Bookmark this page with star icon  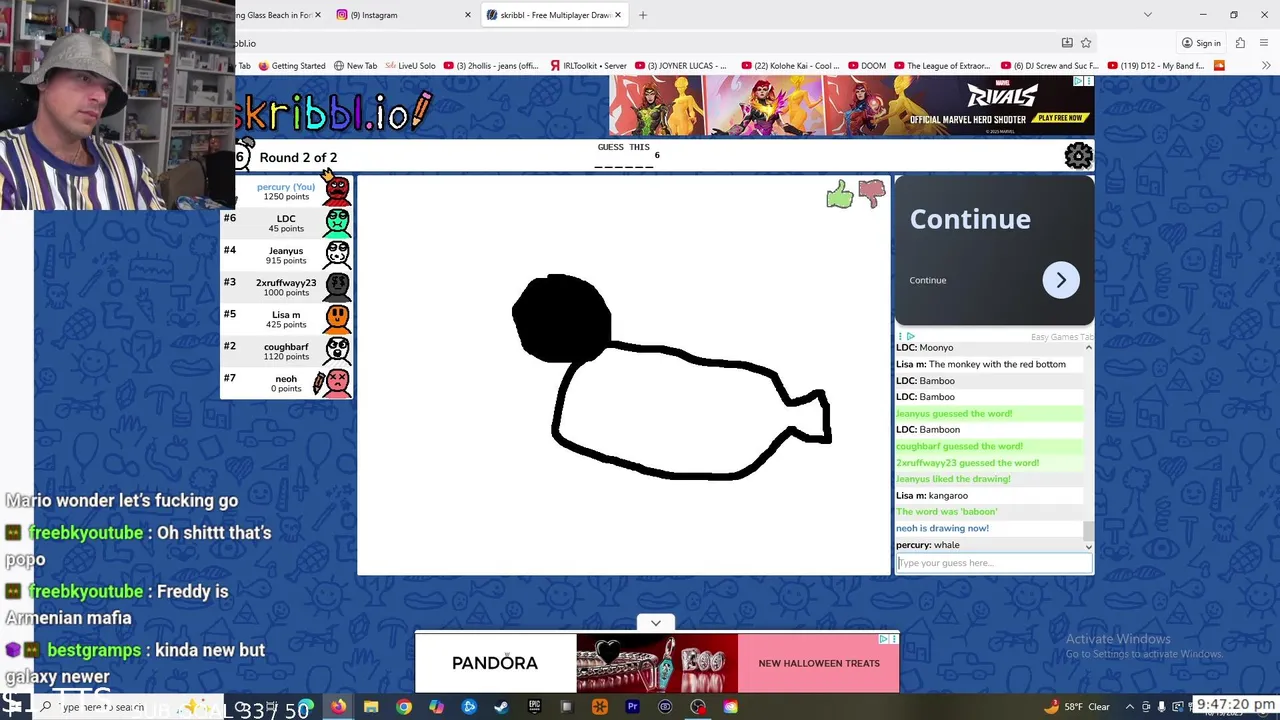[x=1086, y=43]
